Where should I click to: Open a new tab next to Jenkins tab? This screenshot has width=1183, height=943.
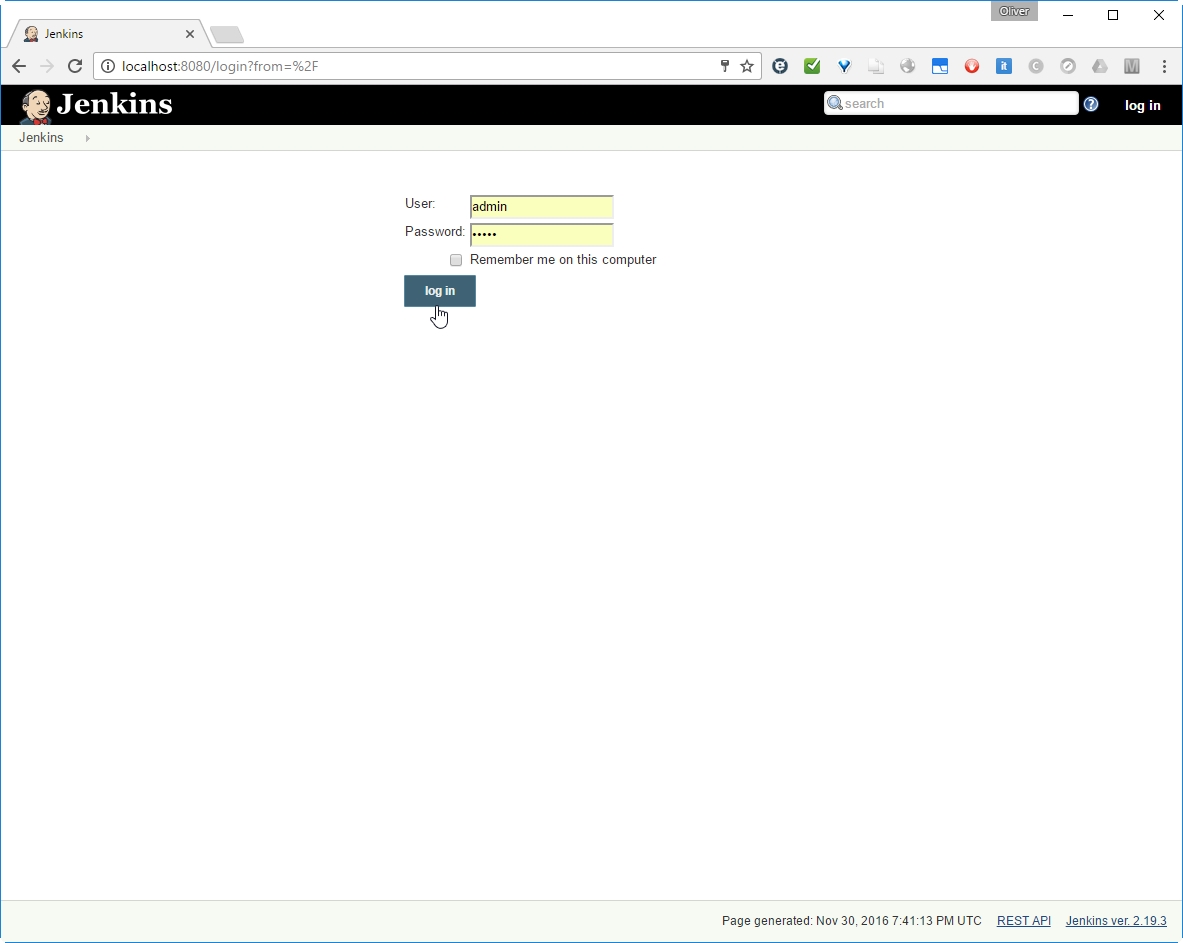pos(227,35)
